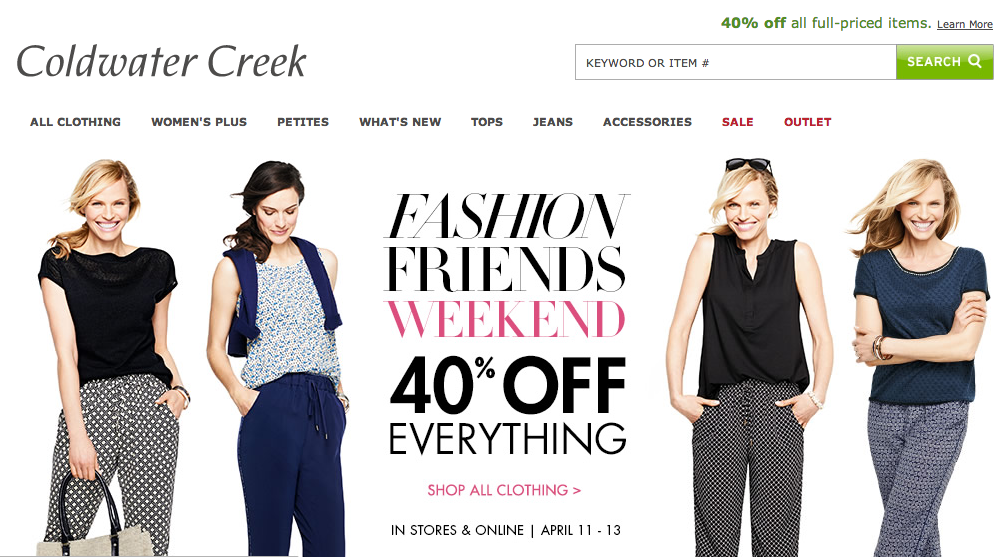This screenshot has height=557, width=1006.
Task: Open the Coldwater Creek logo homepage
Action: 161,62
